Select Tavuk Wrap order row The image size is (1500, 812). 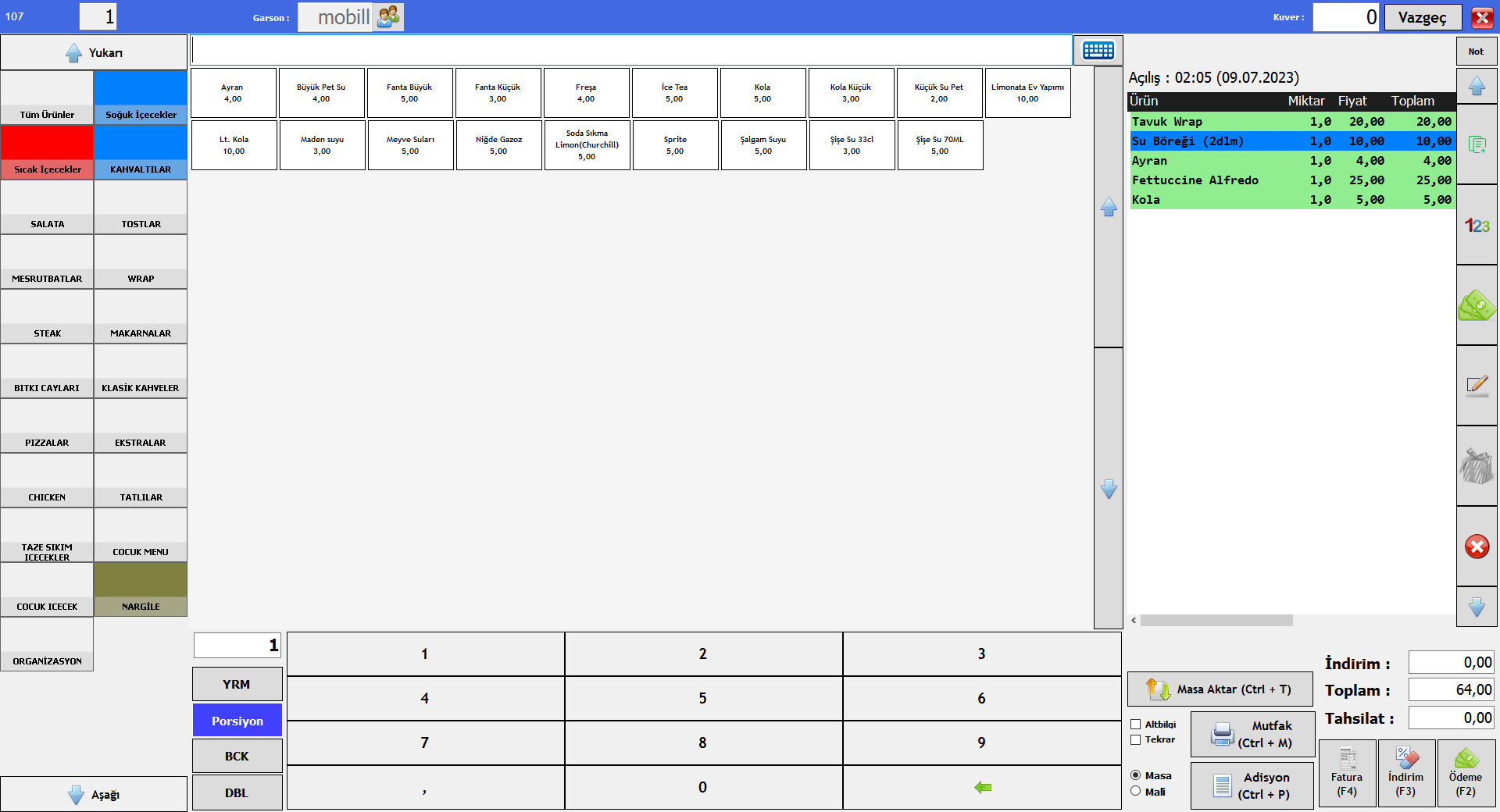tap(1292, 122)
